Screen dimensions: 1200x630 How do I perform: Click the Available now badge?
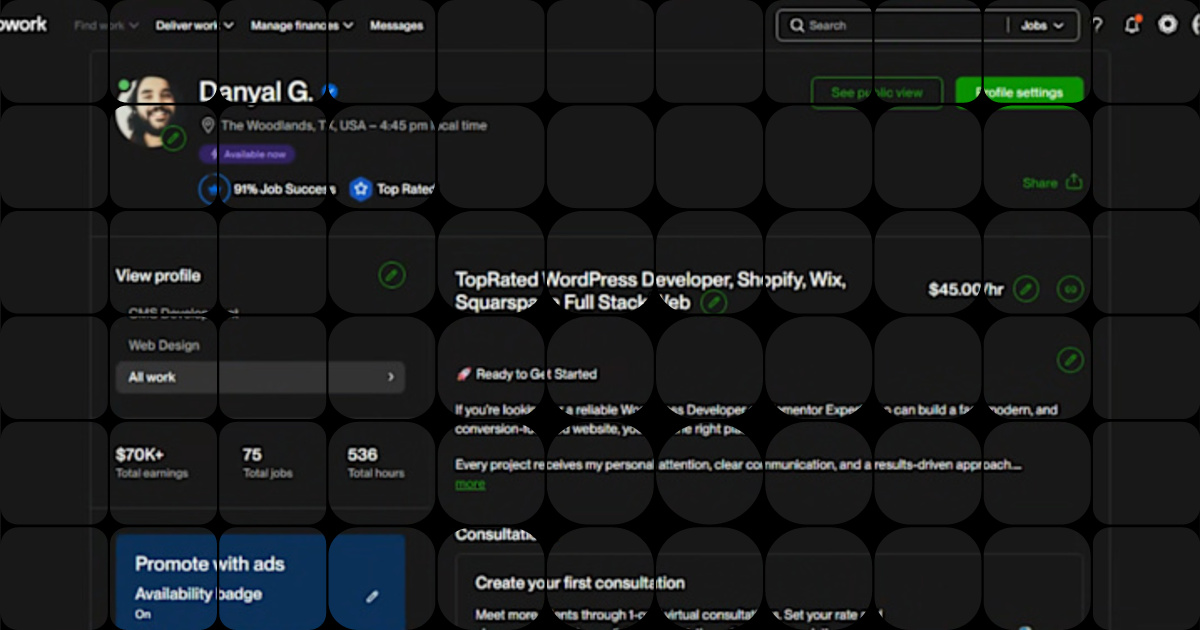point(247,154)
